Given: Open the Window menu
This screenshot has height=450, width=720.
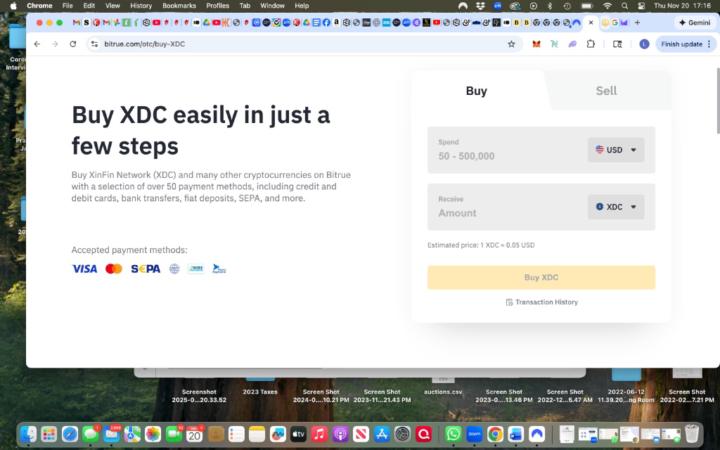Looking at the screenshot, I should 272,6.
